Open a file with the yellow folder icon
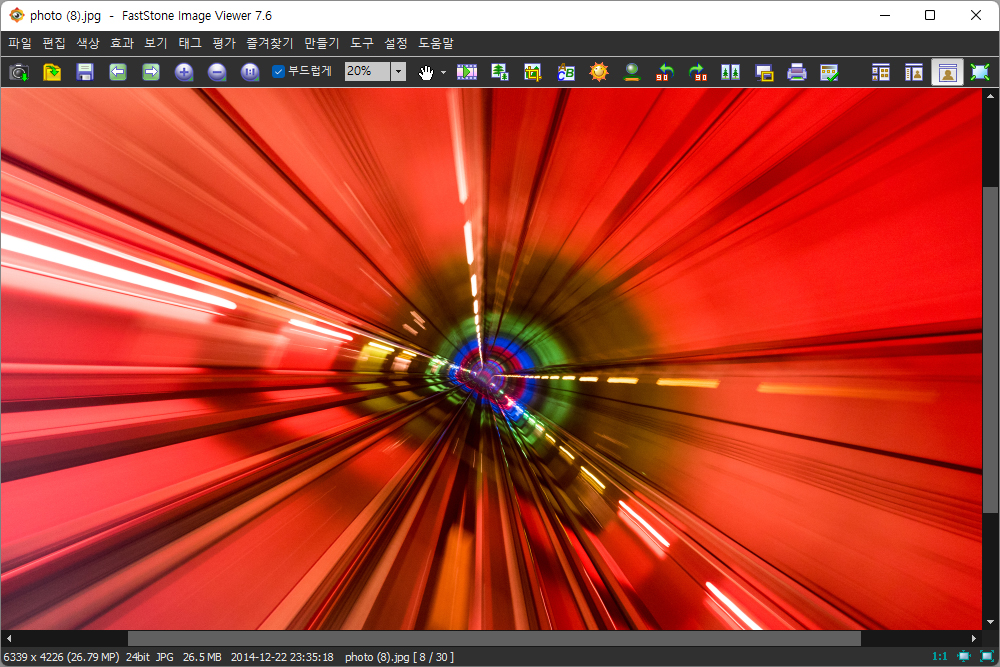 (x=52, y=72)
